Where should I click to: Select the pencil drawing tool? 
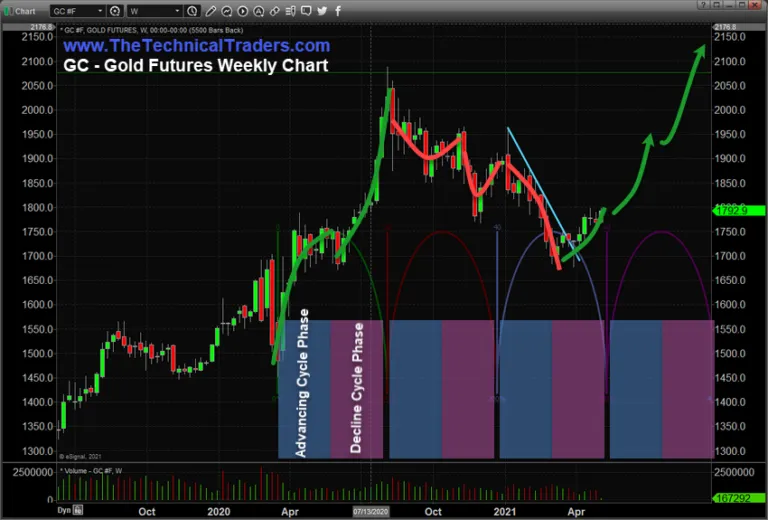pos(211,11)
